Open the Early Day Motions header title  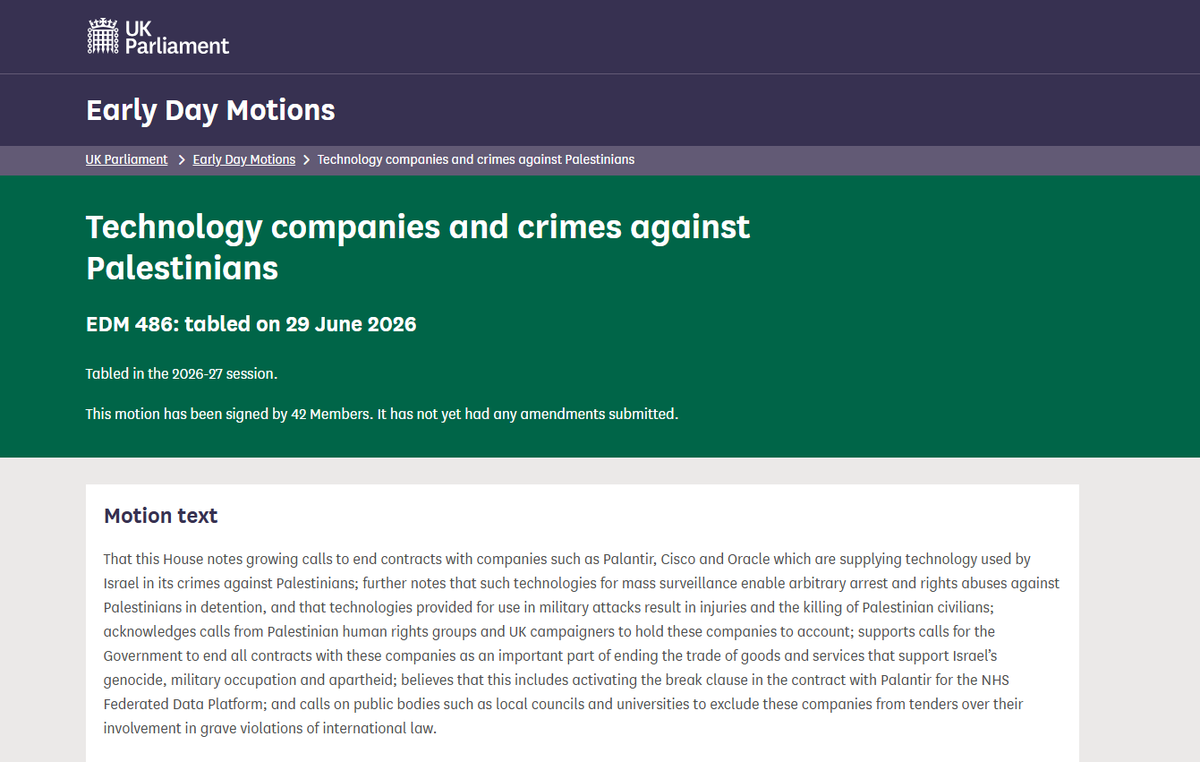pyautogui.click(x=211, y=110)
